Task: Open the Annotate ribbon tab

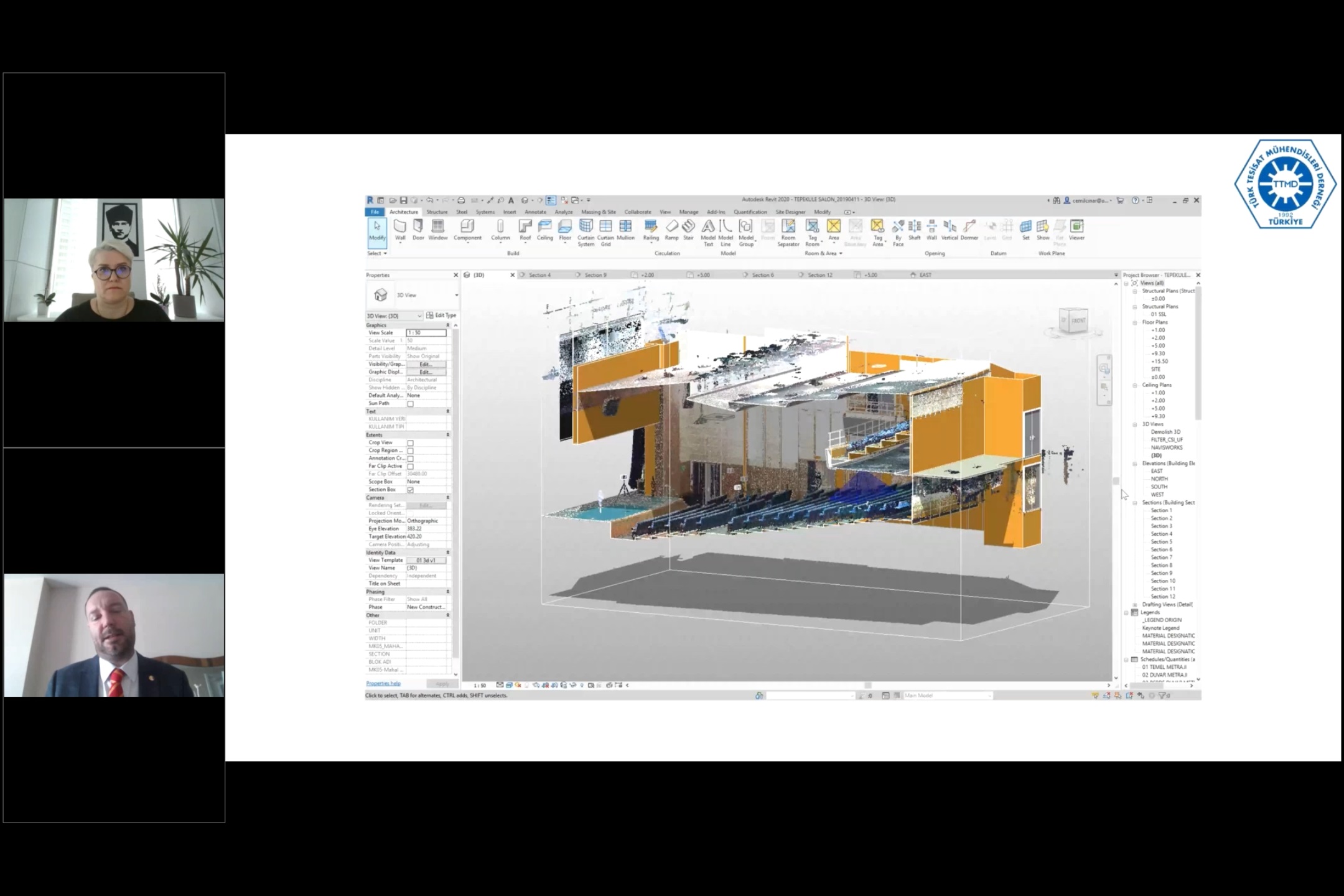Action: [535, 212]
